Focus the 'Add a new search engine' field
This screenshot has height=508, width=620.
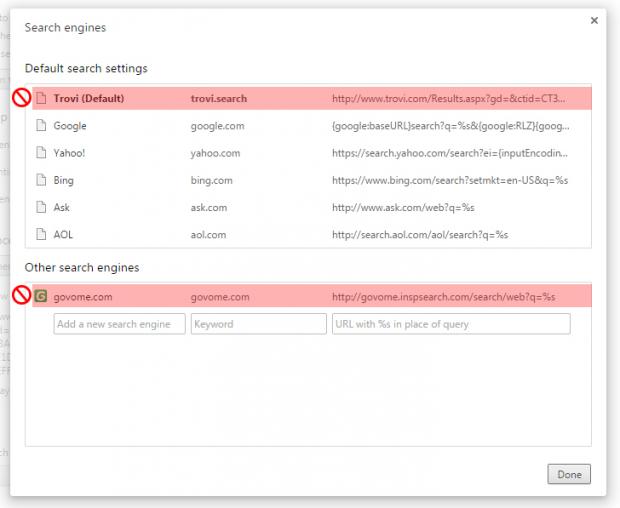pos(119,324)
